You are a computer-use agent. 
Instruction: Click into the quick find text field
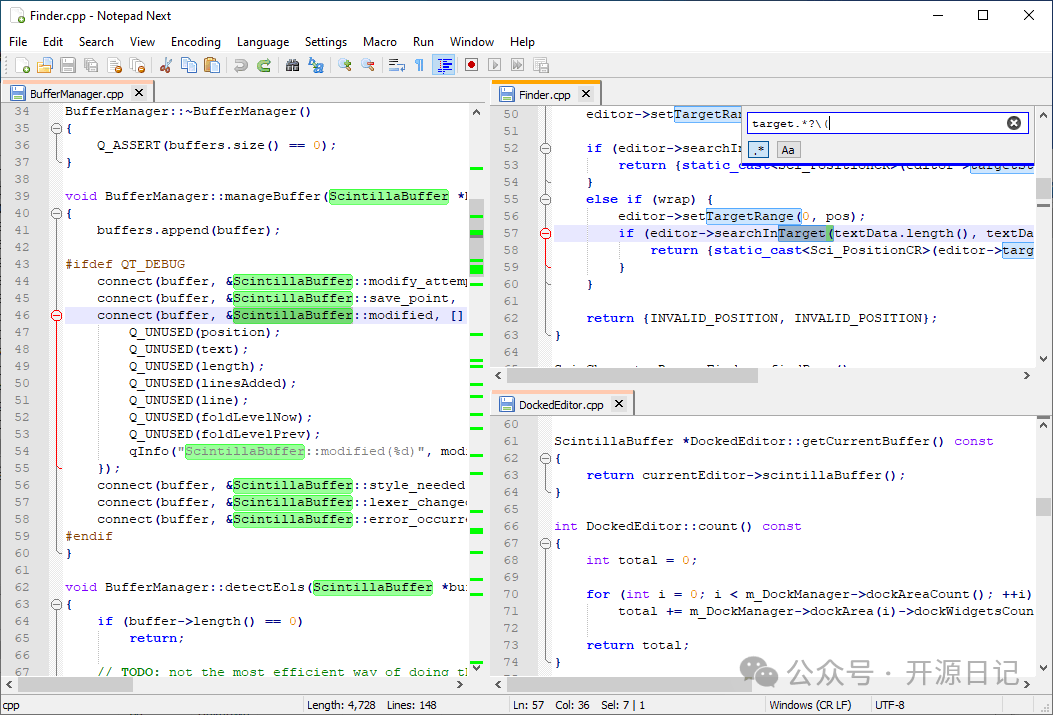877,124
